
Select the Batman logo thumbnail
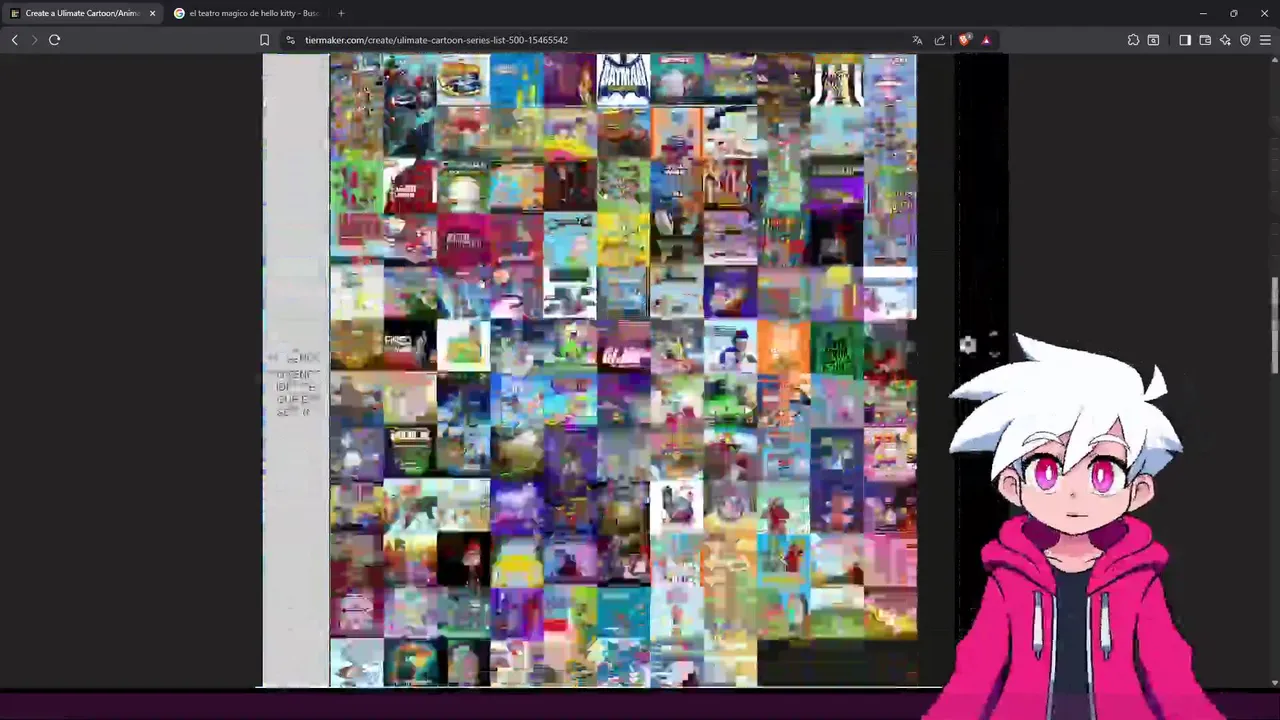coord(623,80)
